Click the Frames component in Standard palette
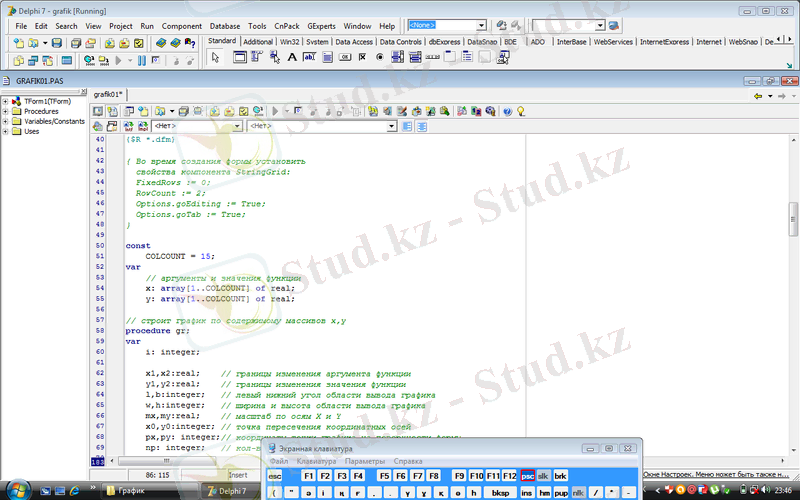This screenshot has width=800, height=500. pyautogui.click(x=240, y=58)
